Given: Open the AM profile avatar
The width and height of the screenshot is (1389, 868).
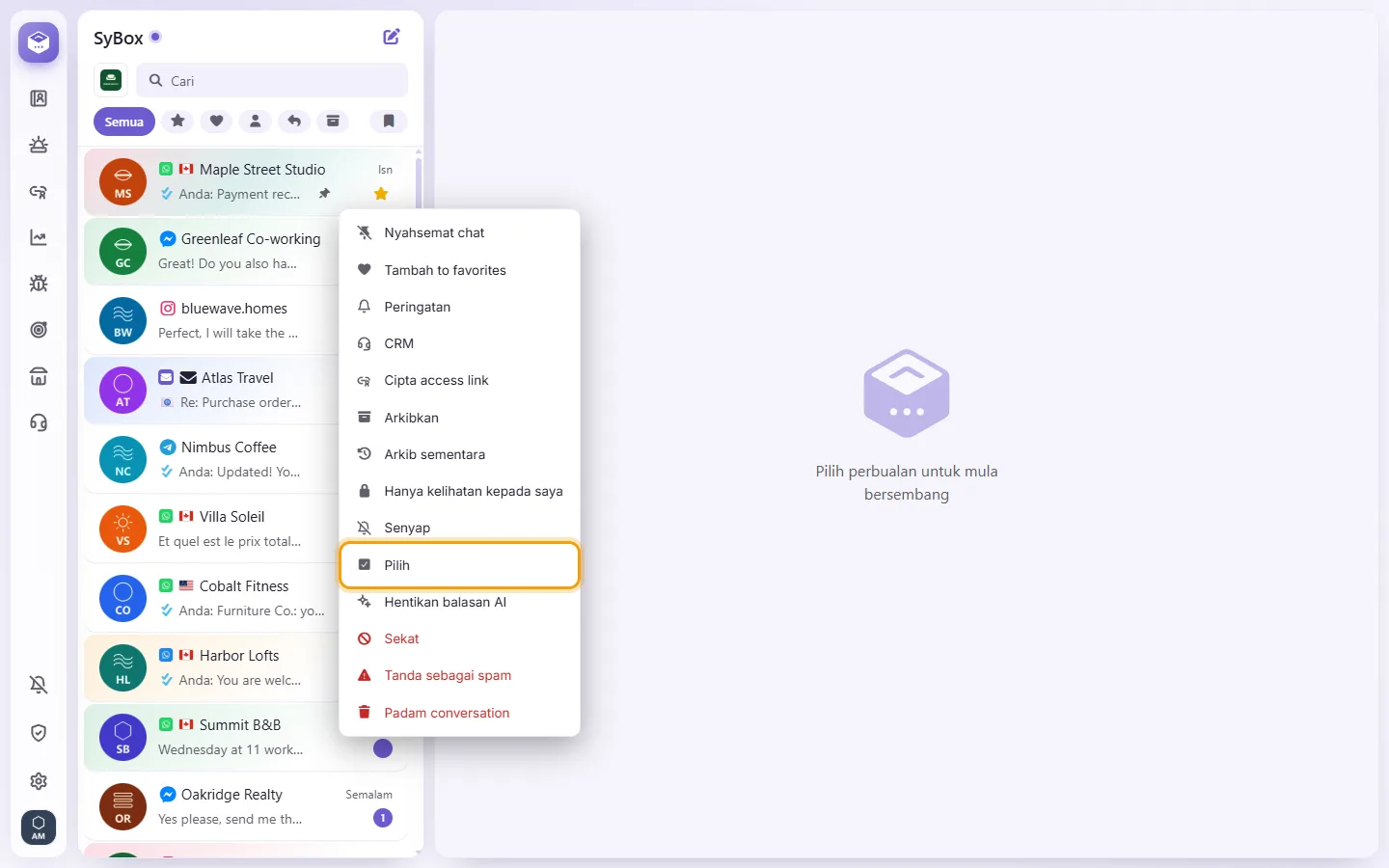Looking at the screenshot, I should click(39, 827).
